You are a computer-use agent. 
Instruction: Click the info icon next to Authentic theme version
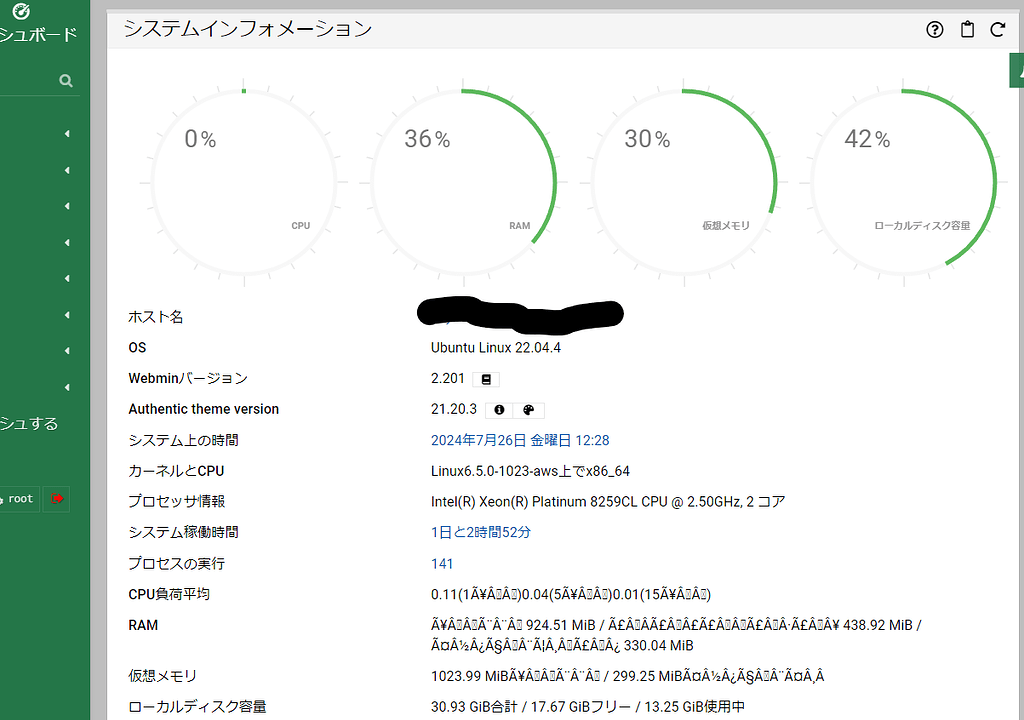click(x=500, y=410)
